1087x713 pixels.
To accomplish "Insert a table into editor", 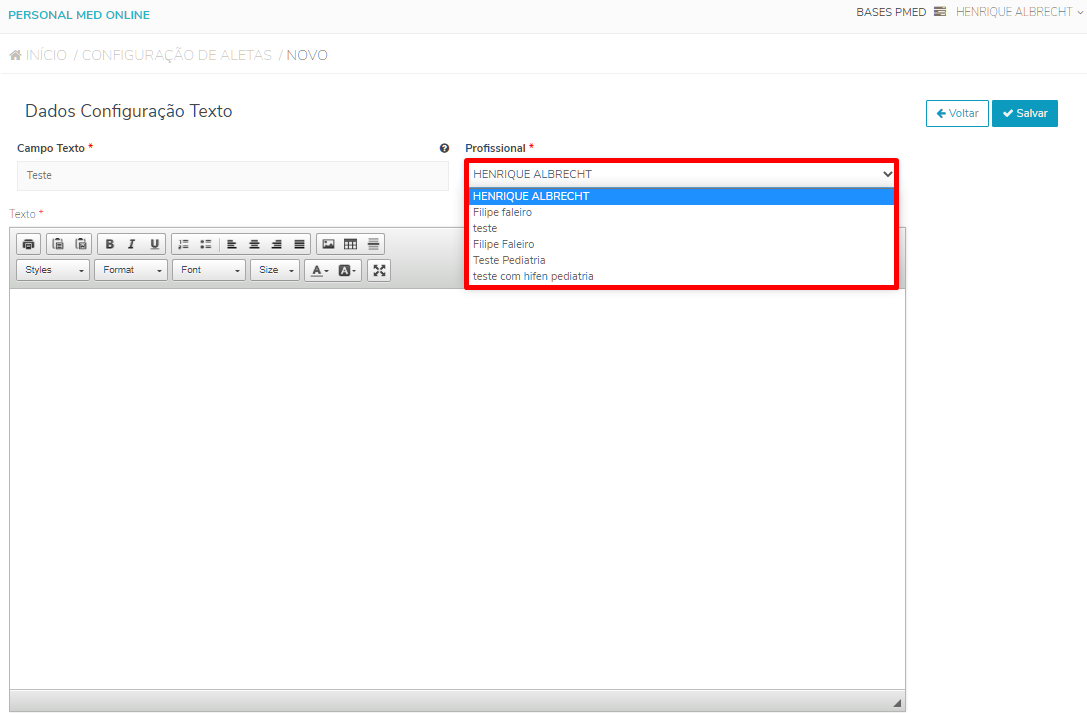I will [x=351, y=244].
